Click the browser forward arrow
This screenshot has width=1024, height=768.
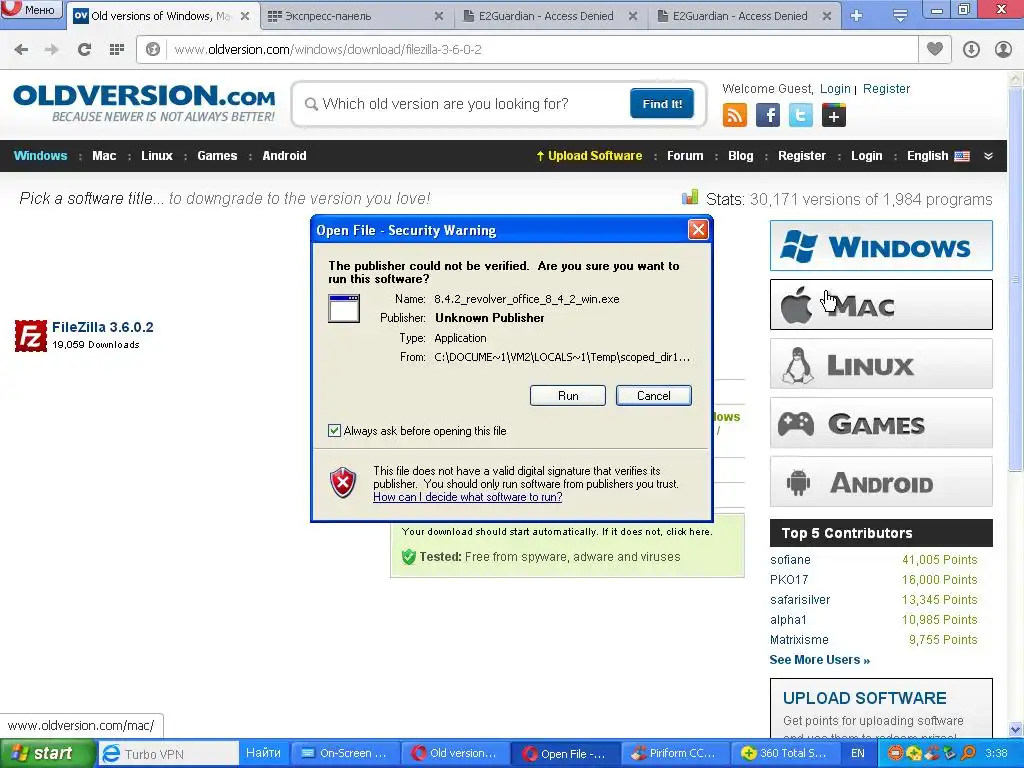pyautogui.click(x=52, y=50)
